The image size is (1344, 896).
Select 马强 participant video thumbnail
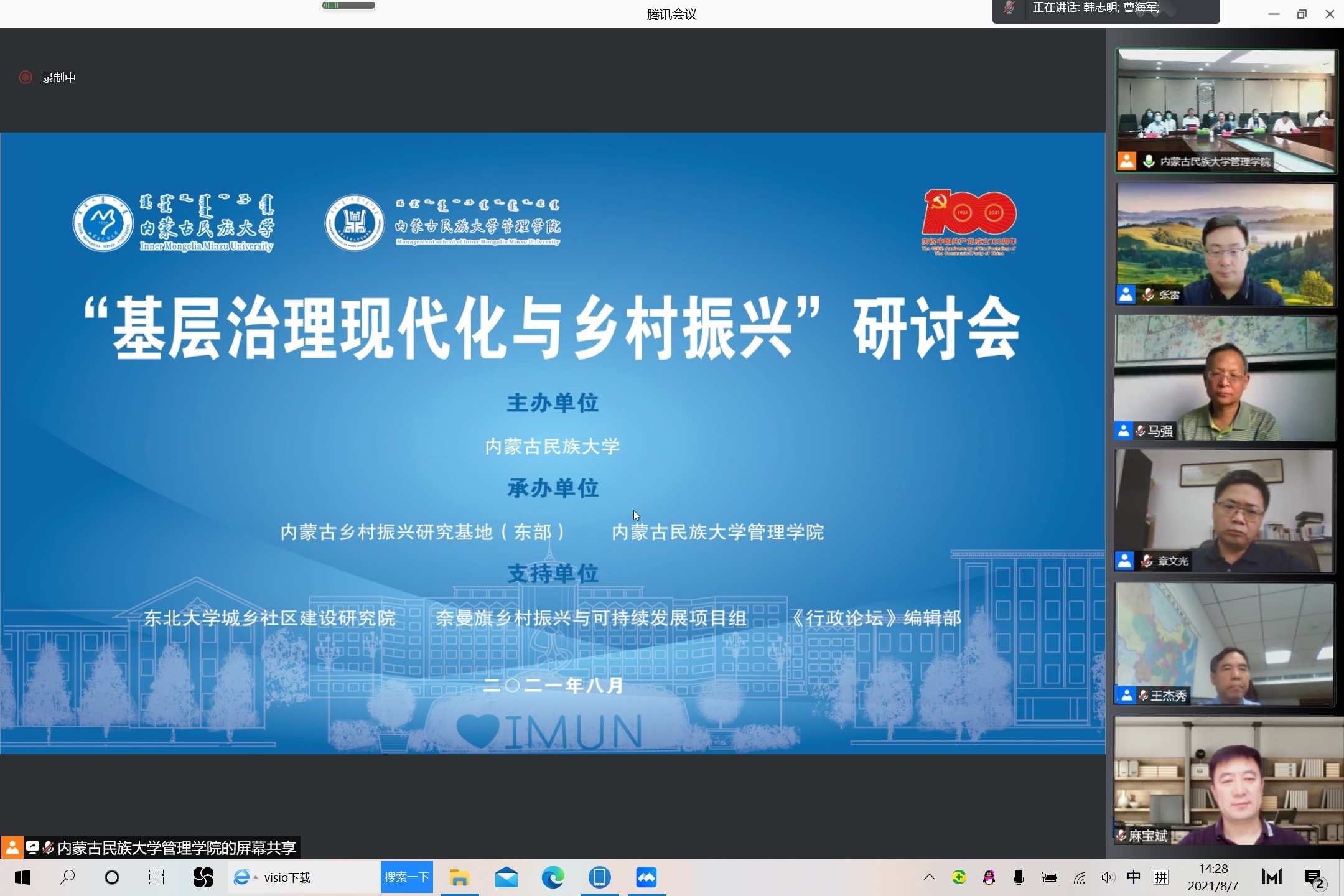1225,378
